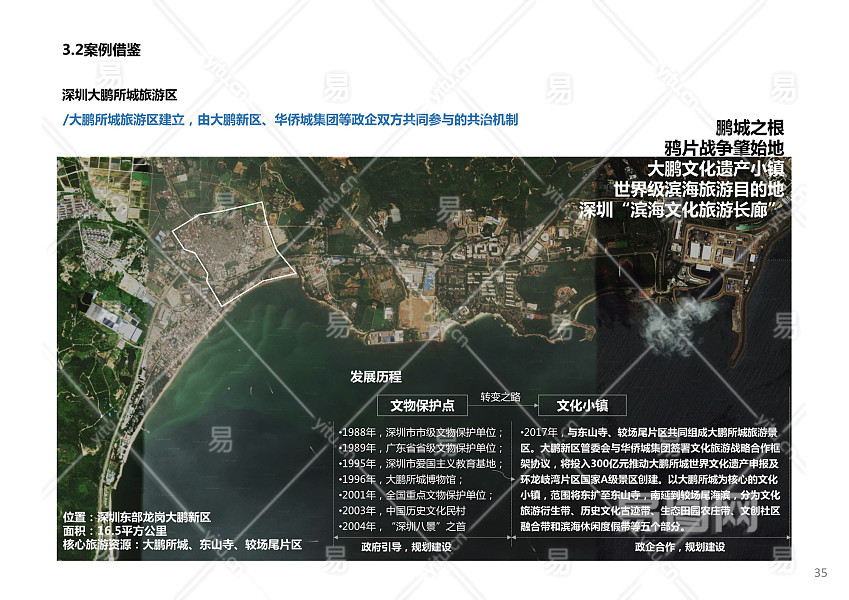Select the 2001年 全国重点文物保护单位 entry
The height and width of the screenshot is (600, 849).
pos(415,495)
